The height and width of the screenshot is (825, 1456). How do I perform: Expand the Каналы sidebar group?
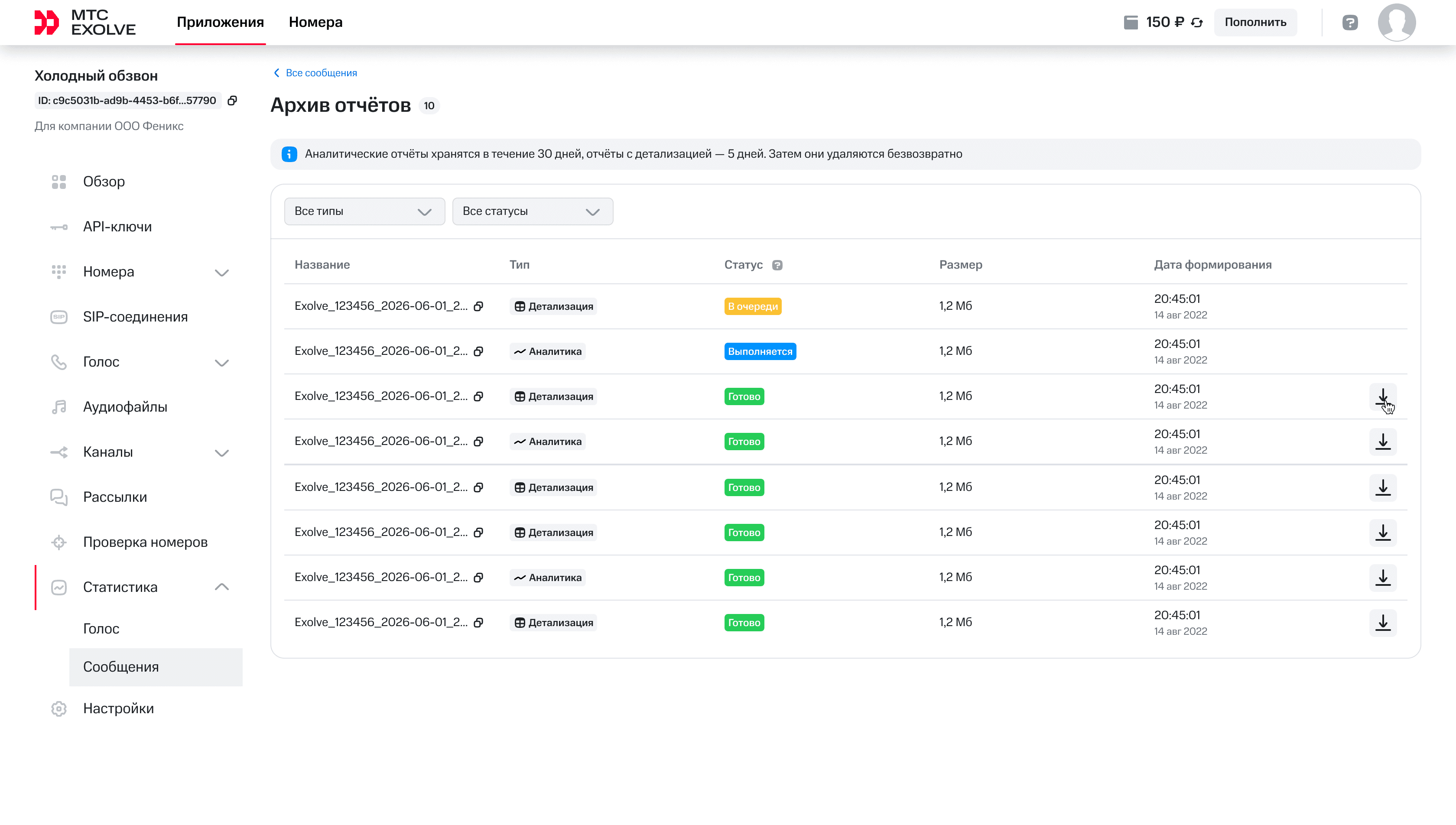222,453
